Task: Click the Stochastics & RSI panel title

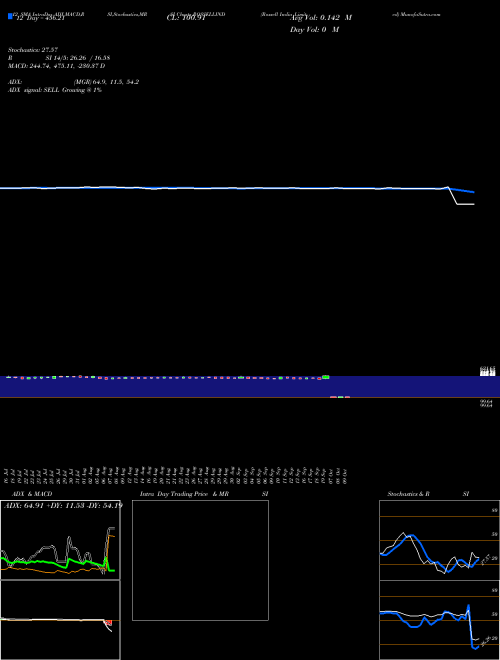Action: (428, 494)
